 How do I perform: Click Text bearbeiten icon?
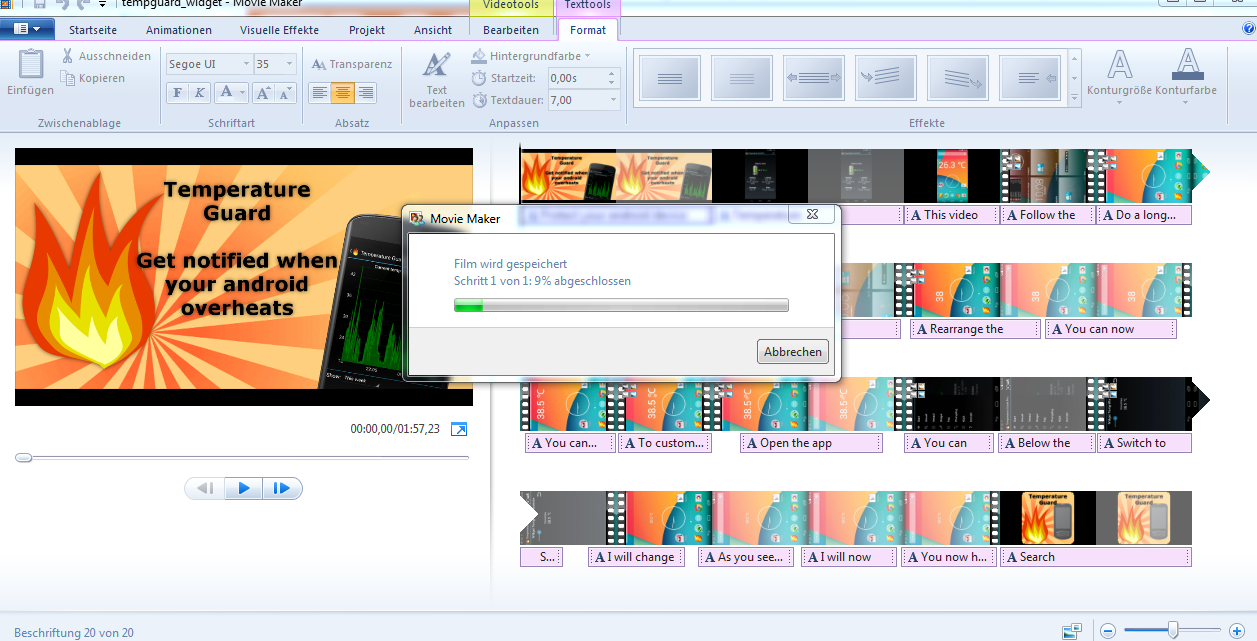(x=436, y=65)
